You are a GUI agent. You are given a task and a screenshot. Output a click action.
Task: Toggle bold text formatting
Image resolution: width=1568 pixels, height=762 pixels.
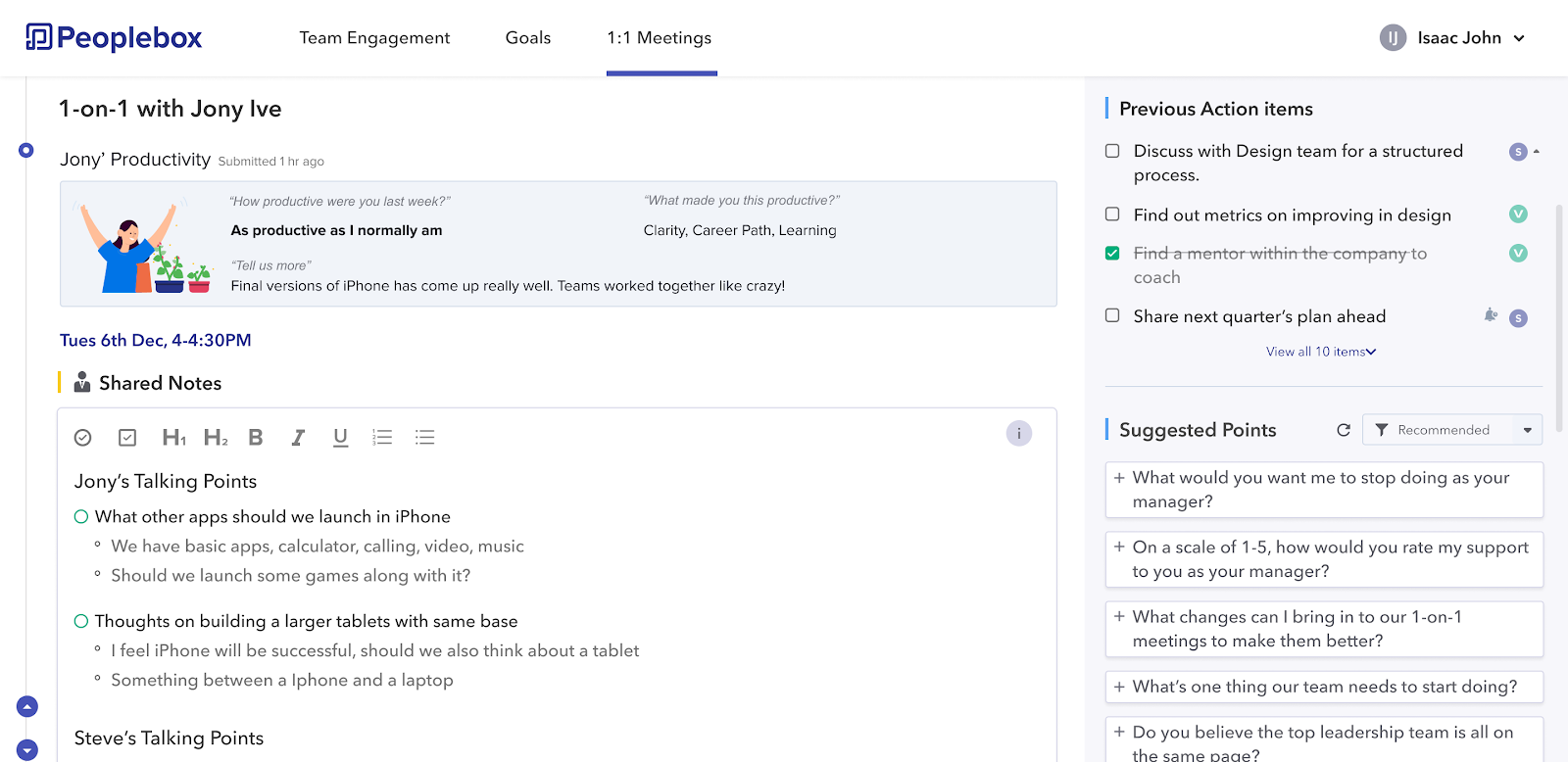(256, 438)
